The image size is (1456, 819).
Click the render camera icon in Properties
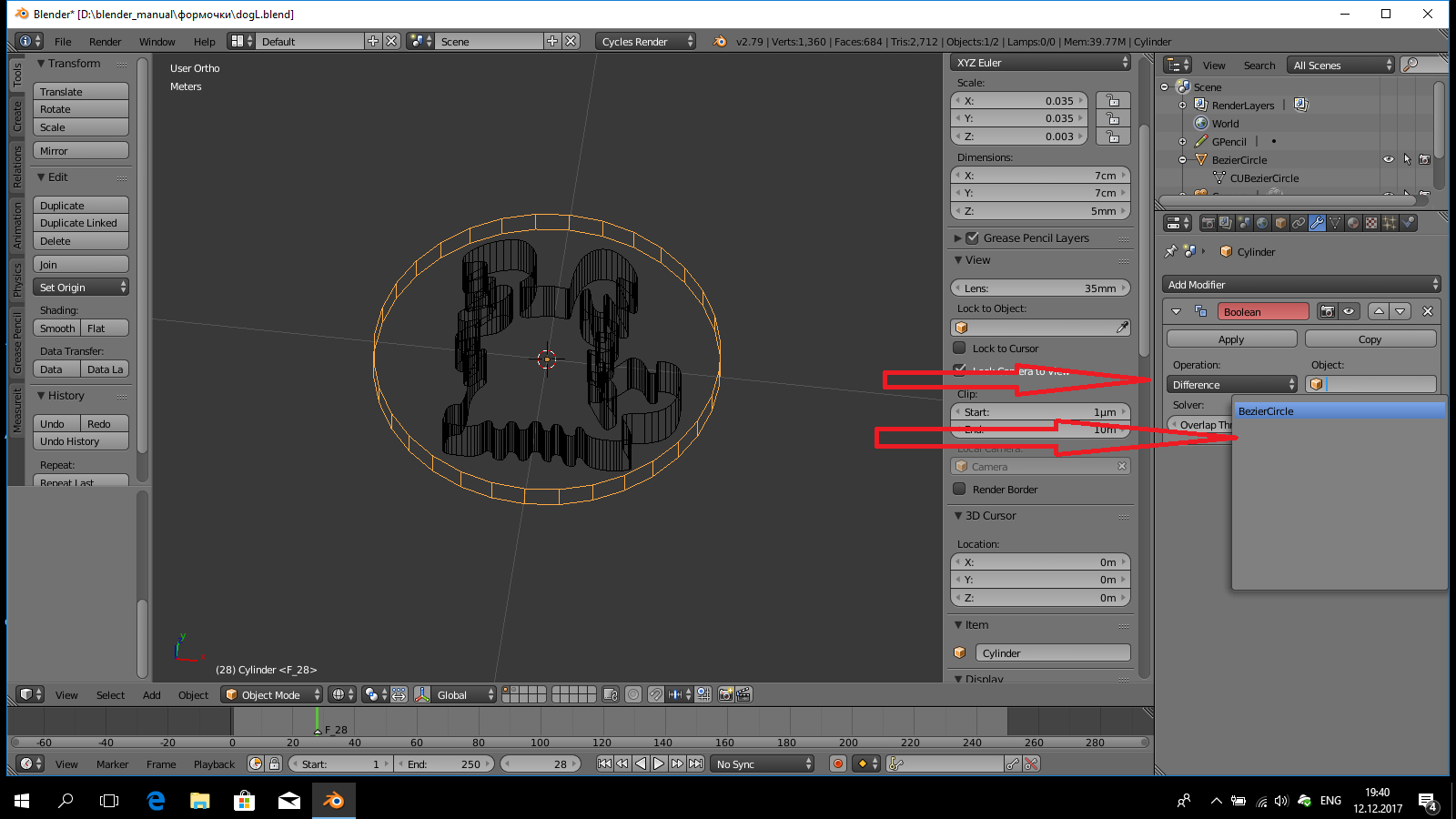1208,223
